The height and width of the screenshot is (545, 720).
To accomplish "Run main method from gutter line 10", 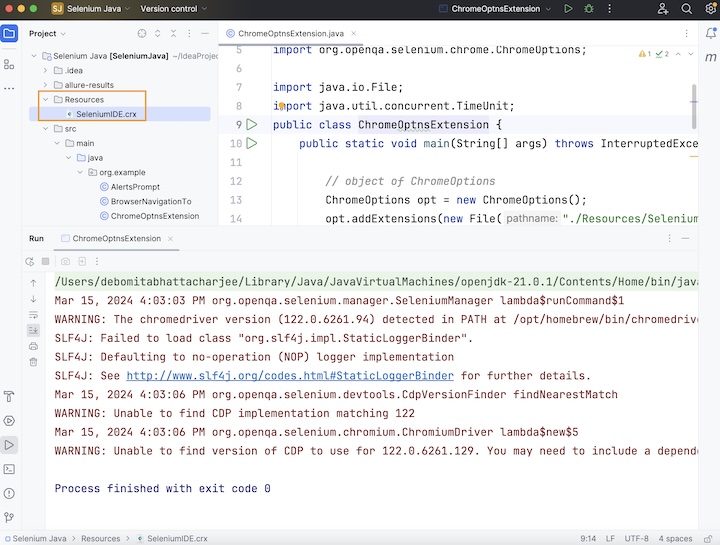I will 252,143.
